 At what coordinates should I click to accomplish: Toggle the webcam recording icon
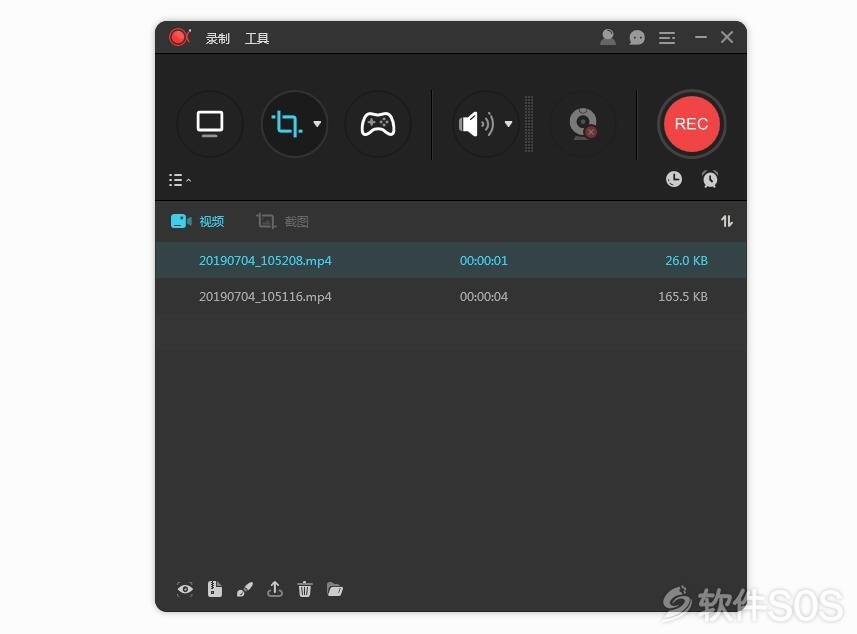tap(583, 124)
